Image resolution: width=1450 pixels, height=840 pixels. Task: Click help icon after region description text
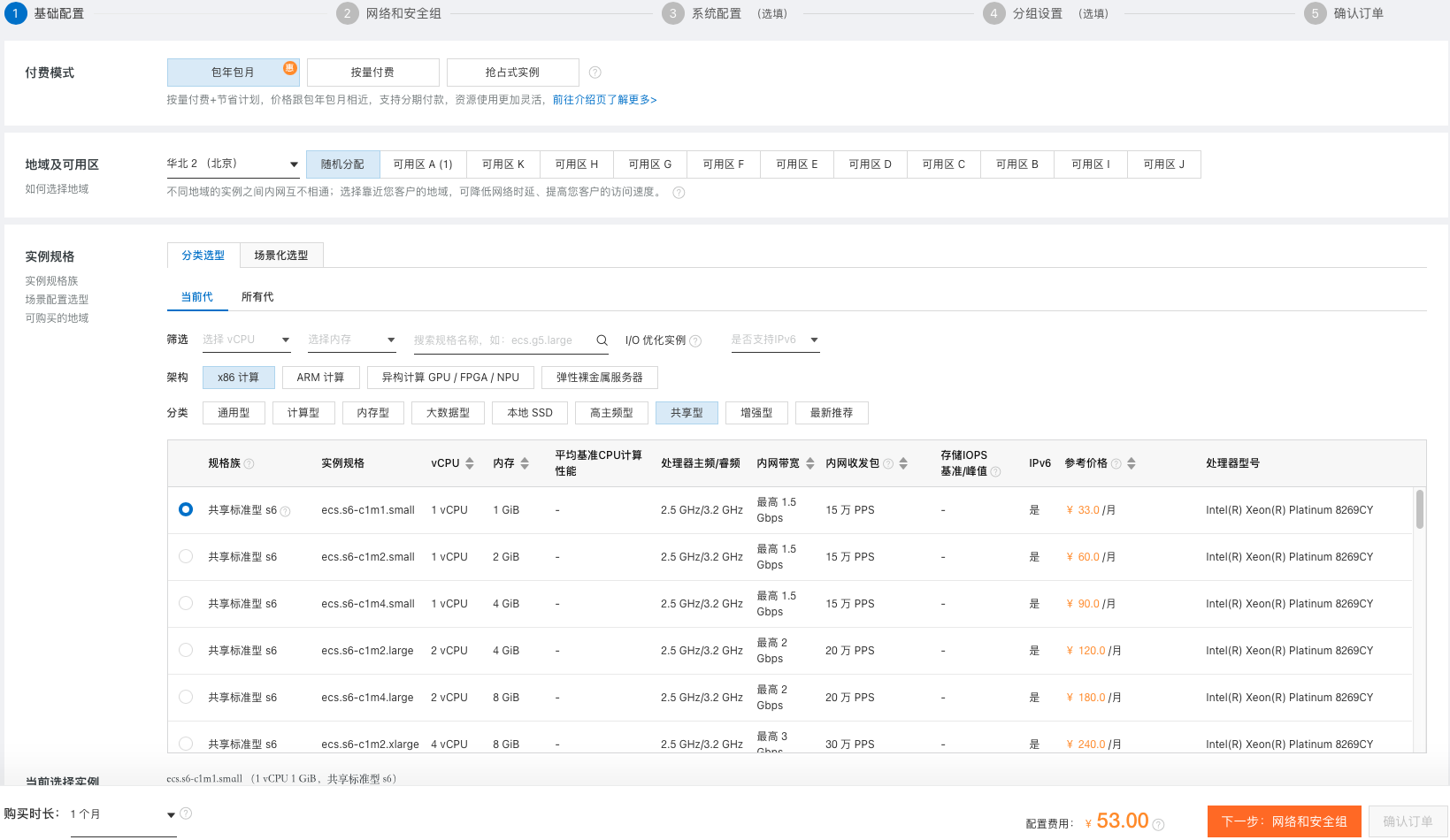679,193
